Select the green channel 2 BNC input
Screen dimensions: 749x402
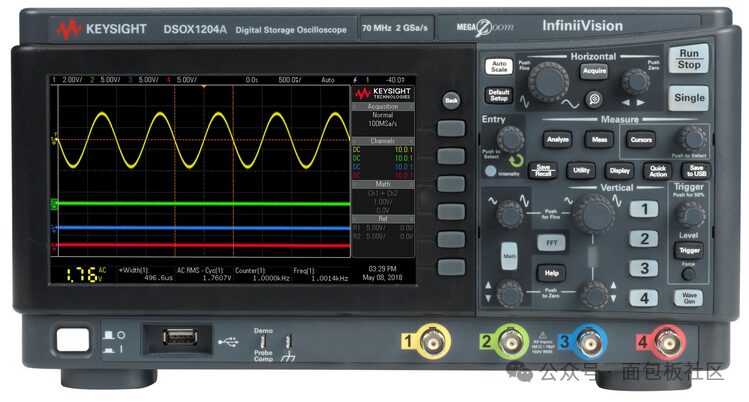point(511,342)
